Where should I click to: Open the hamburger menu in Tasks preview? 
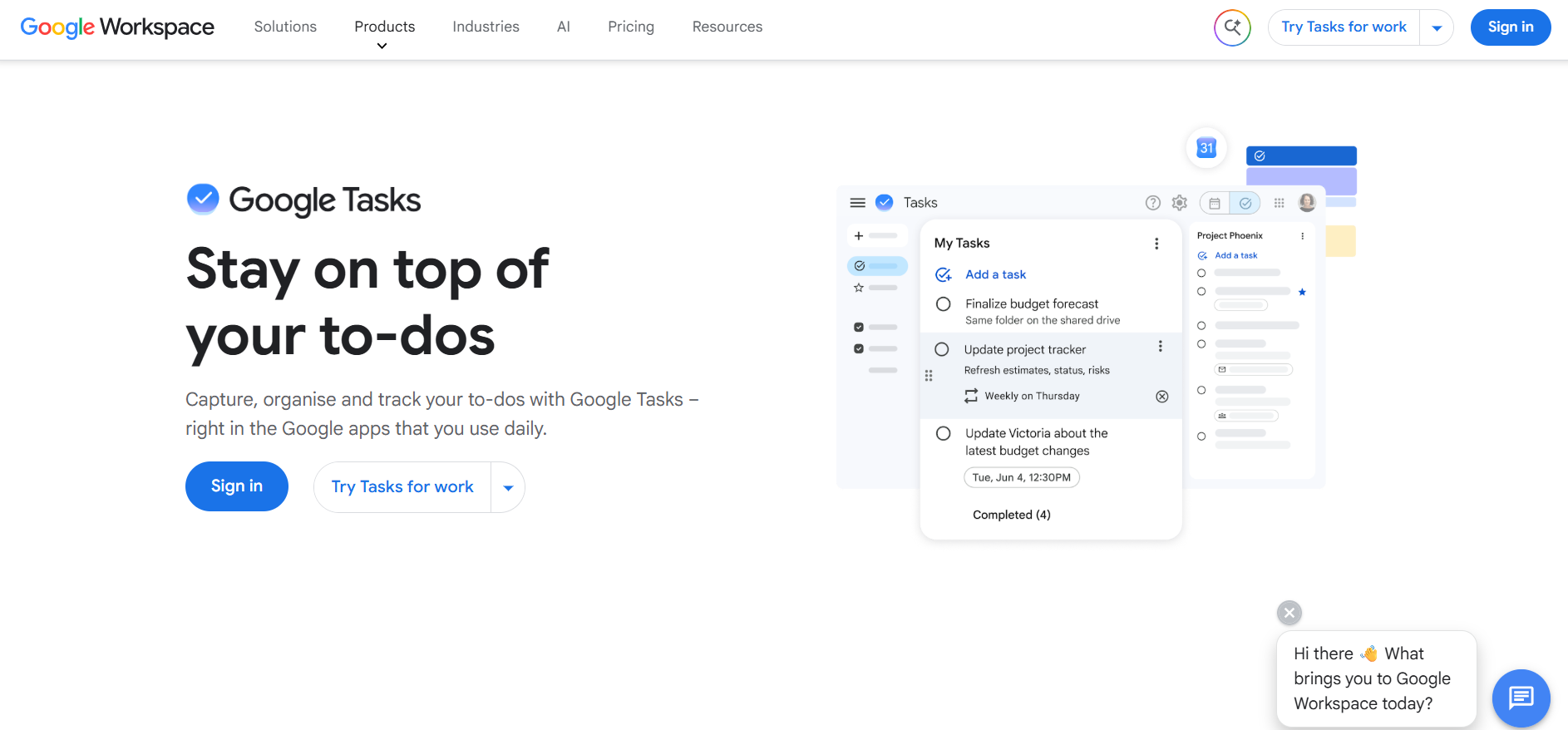858,203
